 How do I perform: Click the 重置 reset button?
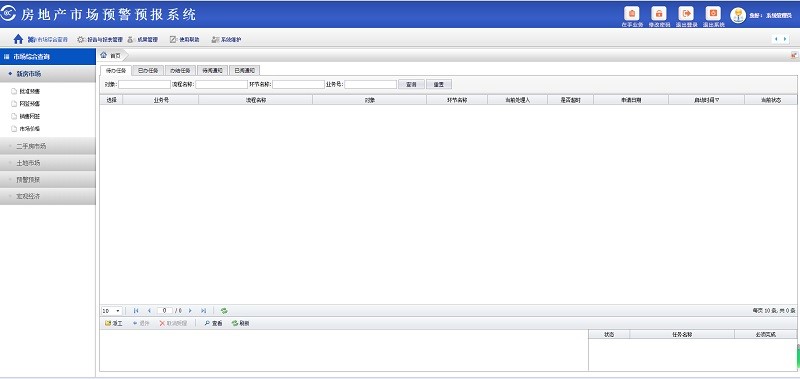click(439, 85)
